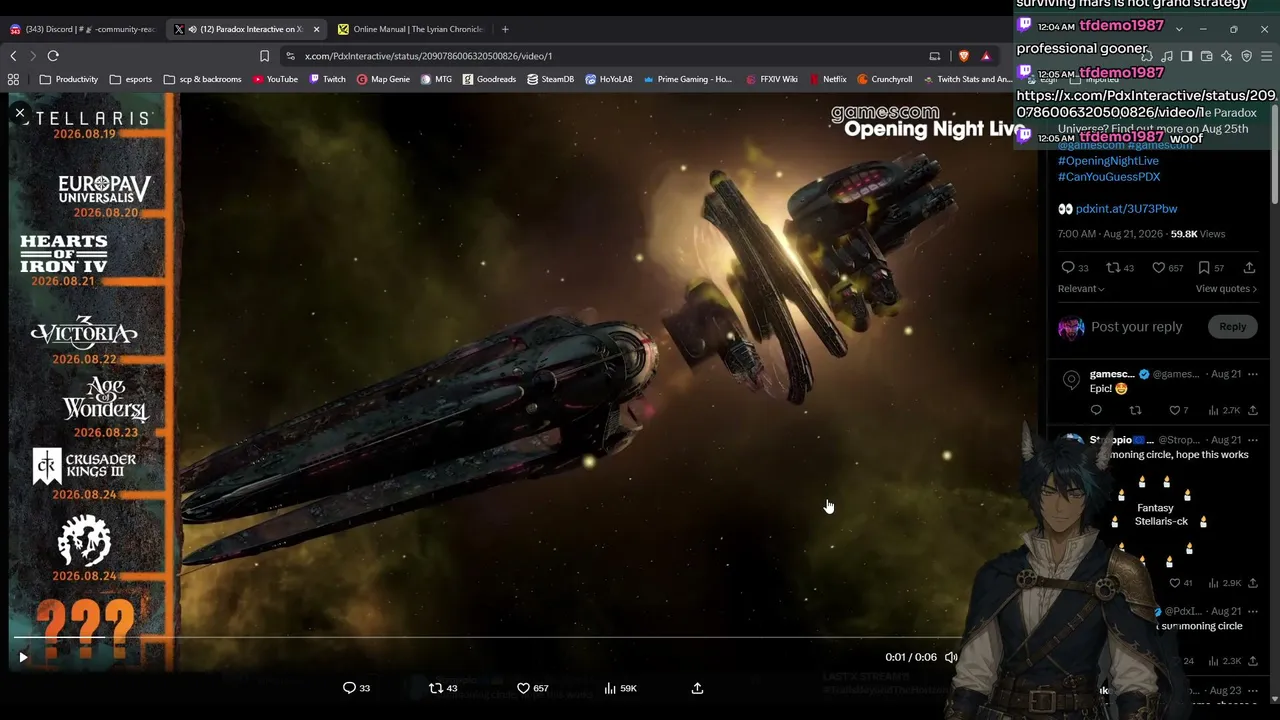This screenshot has width=1280, height=720.
Task: Share the post from the sidebar
Action: 1249,268
